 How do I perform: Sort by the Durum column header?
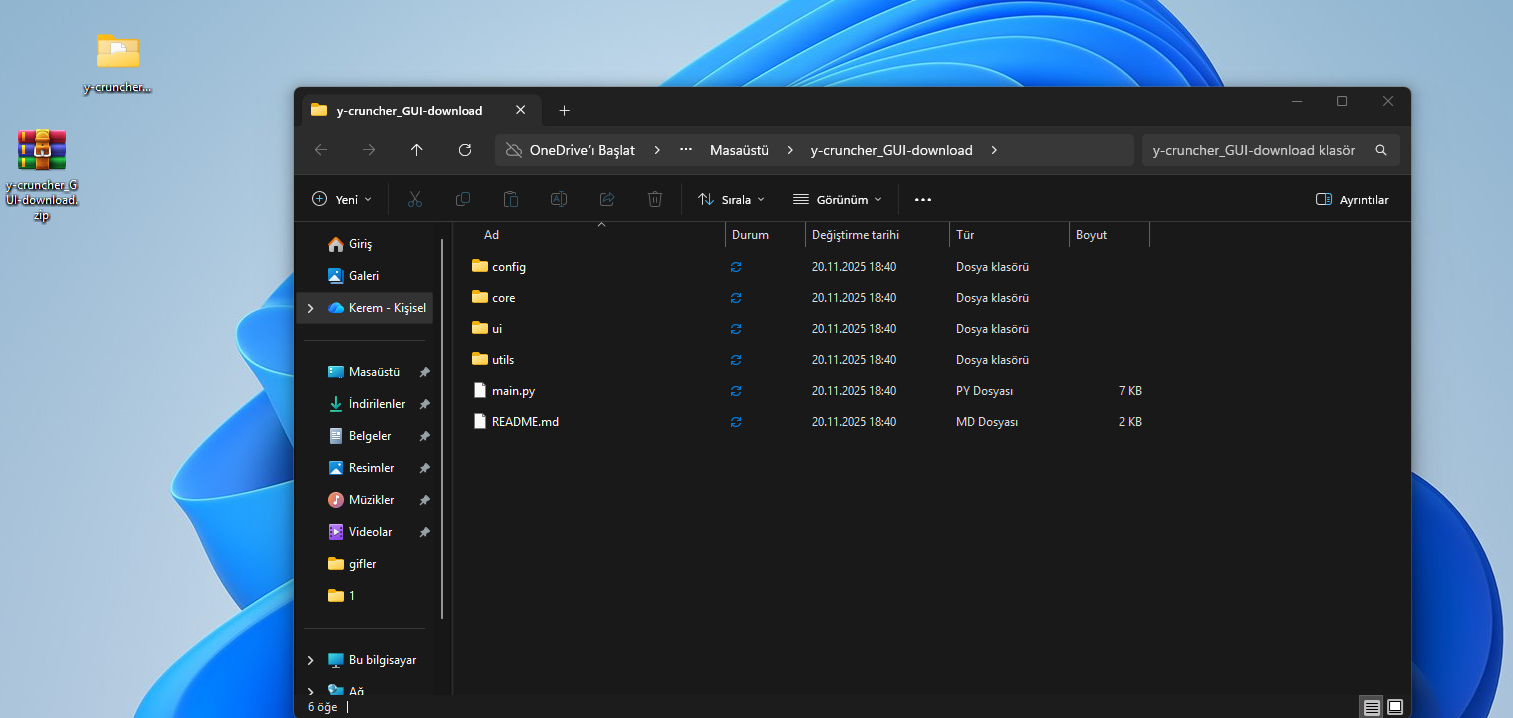click(750, 235)
